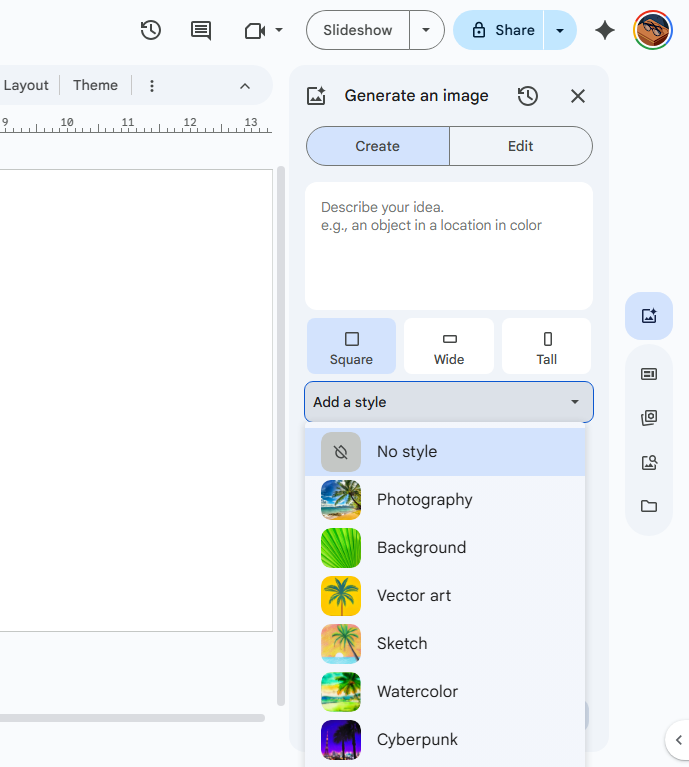
Task: Select the Wide aspect ratio
Action: click(449, 346)
